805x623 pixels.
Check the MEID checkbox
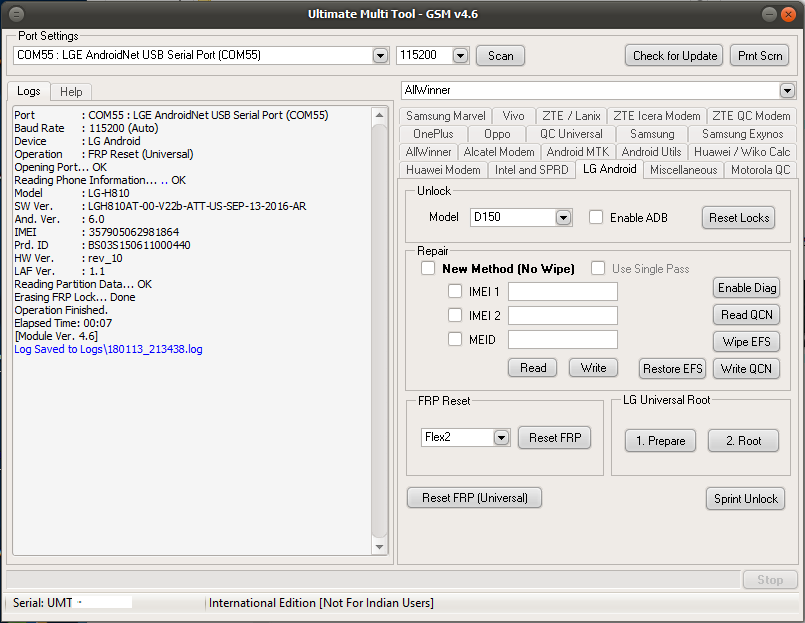pyautogui.click(x=455, y=339)
